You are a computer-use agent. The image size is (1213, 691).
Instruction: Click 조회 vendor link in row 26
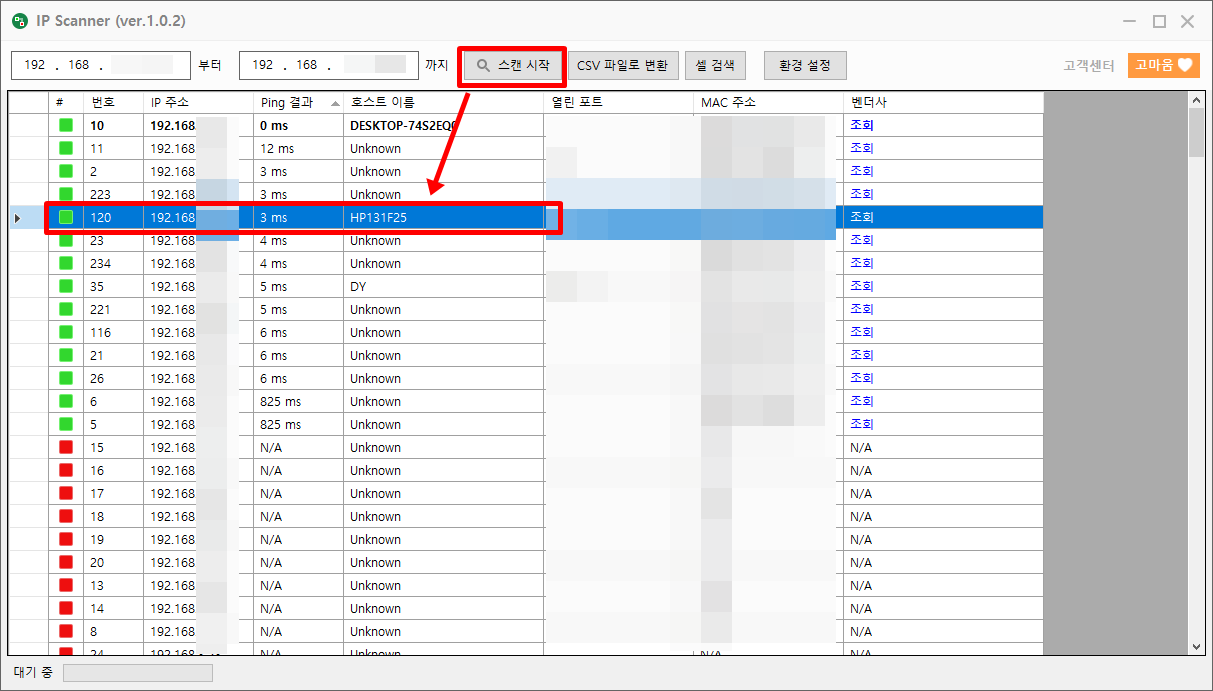coord(861,379)
